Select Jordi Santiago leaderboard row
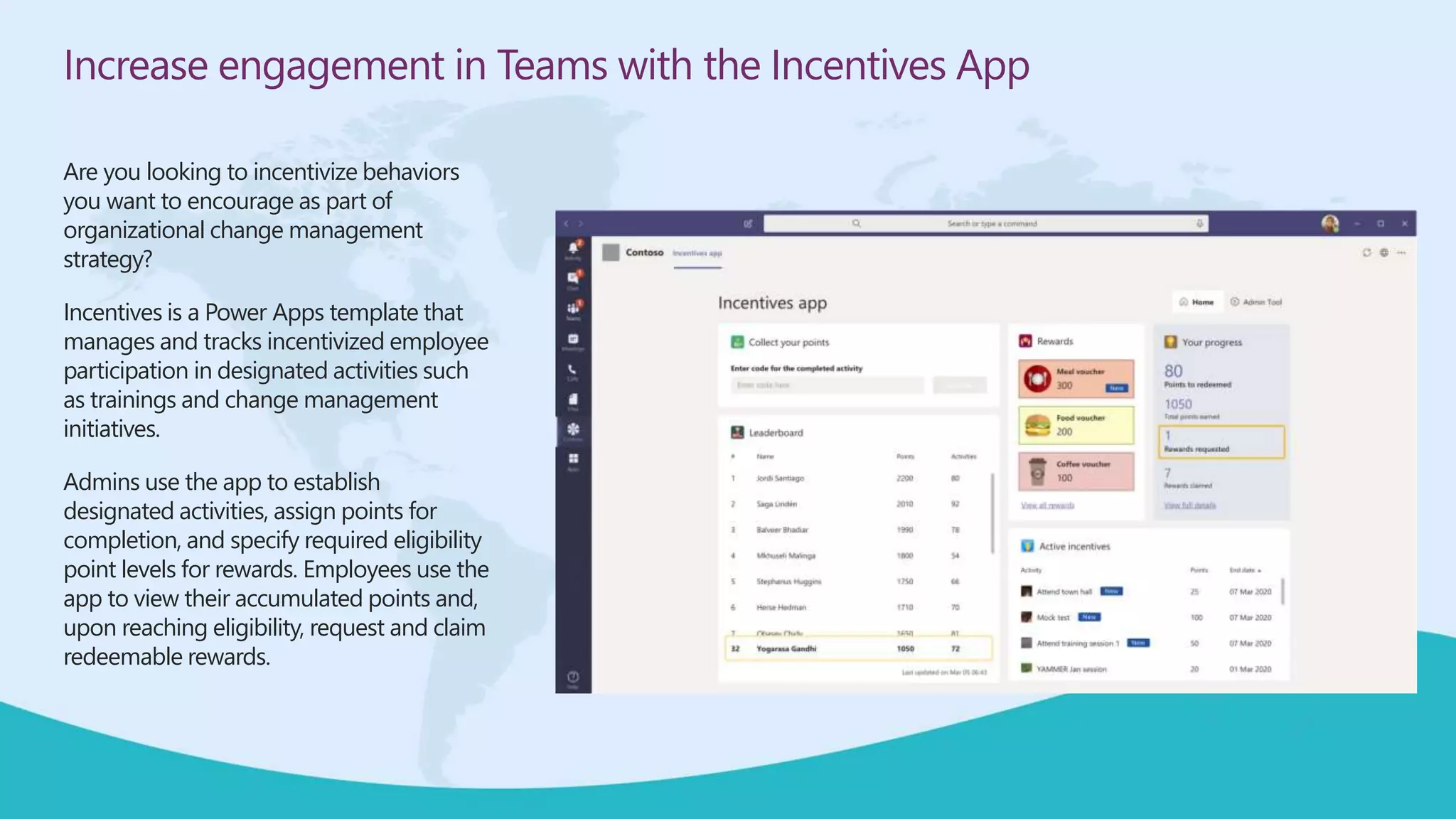Screen dimensions: 1456x819 click(857, 478)
